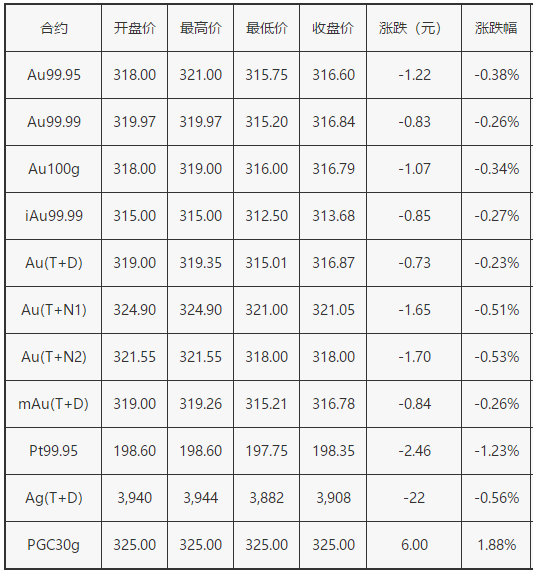Click the Au99.99 contract name
This screenshot has height=574, width=533.
(54, 122)
